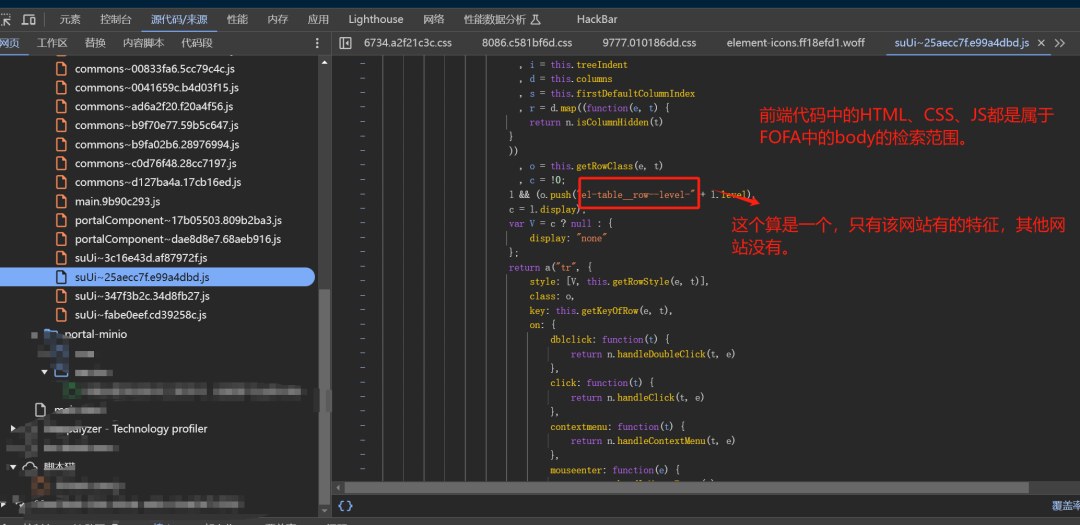Open the 工作区 navigator subtab

pyautogui.click(x=52, y=43)
